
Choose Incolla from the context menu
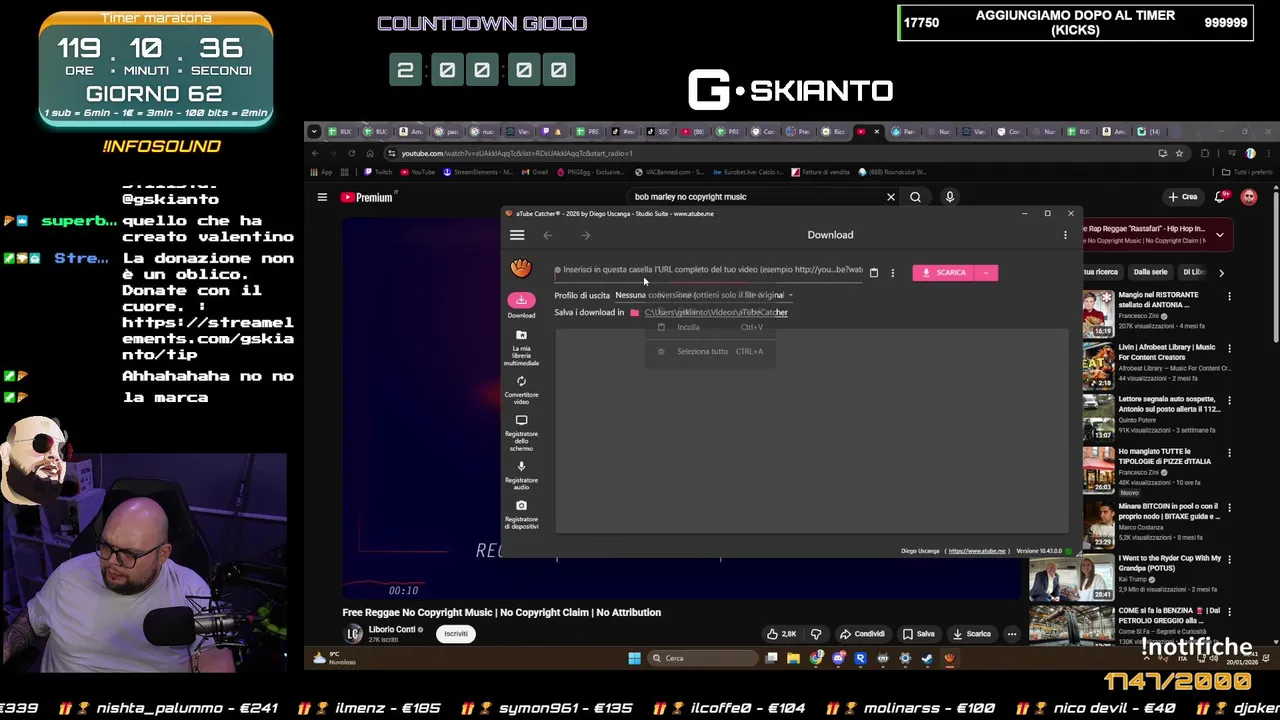[710, 327]
